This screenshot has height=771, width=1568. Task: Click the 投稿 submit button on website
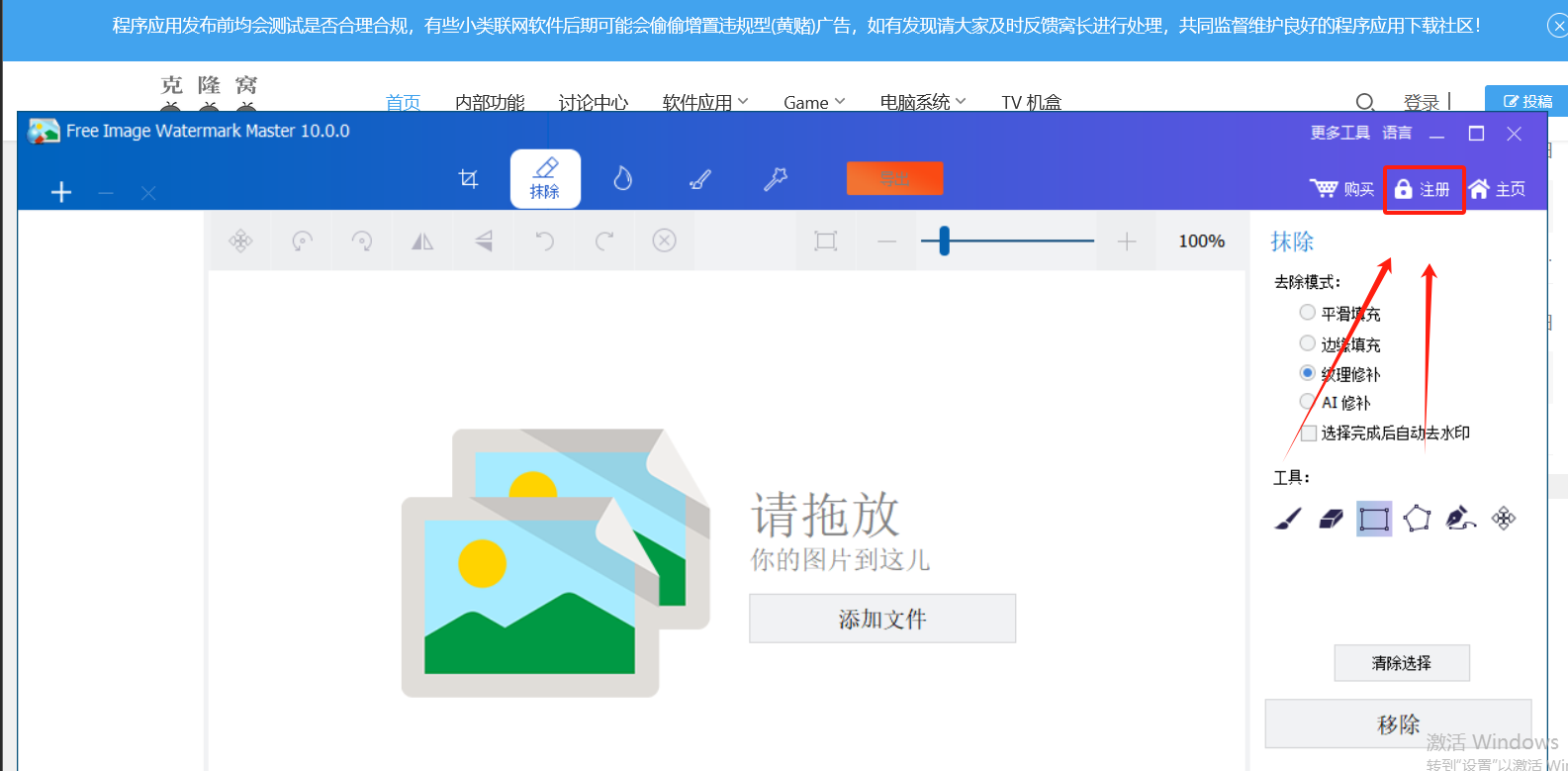pos(1526,100)
